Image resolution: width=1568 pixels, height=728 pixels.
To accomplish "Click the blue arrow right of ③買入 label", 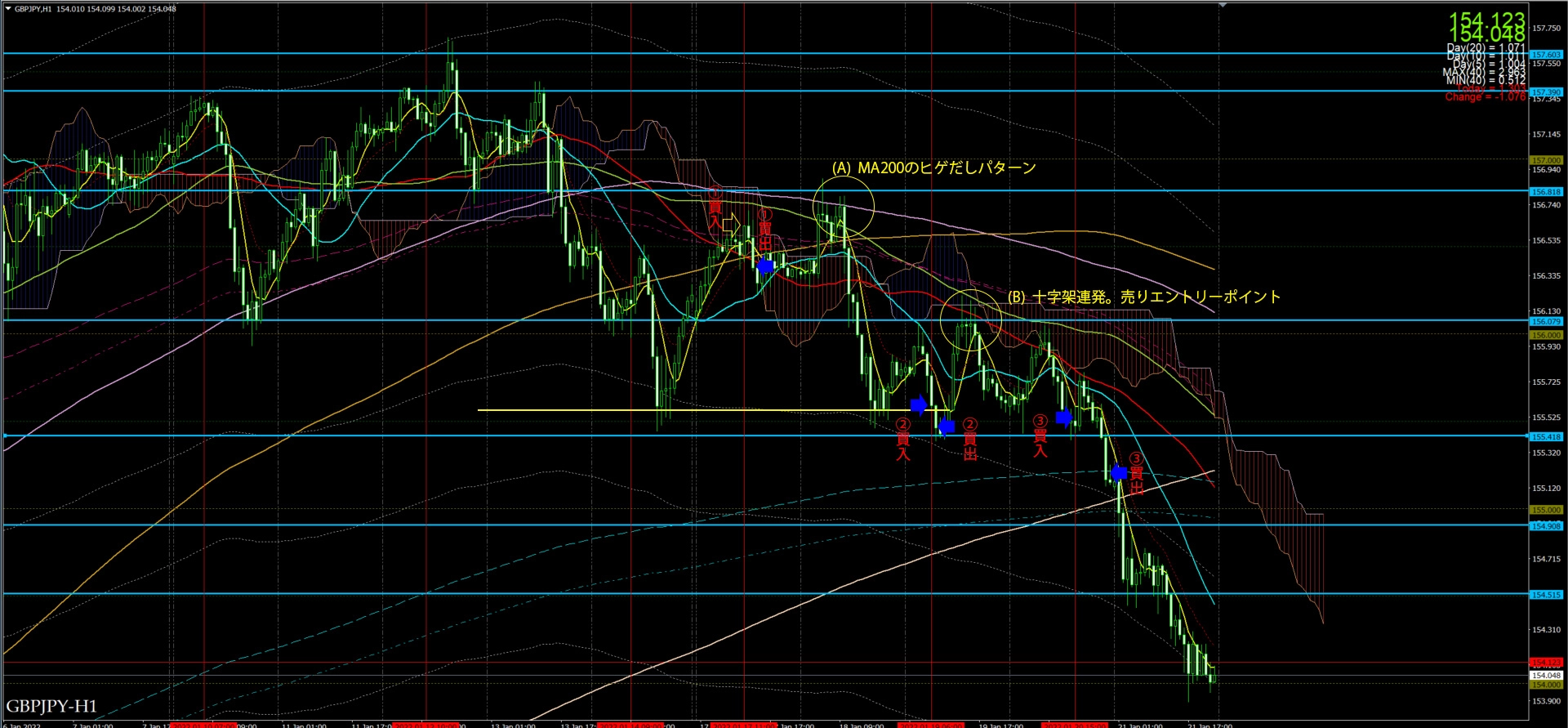I will tap(1064, 418).
